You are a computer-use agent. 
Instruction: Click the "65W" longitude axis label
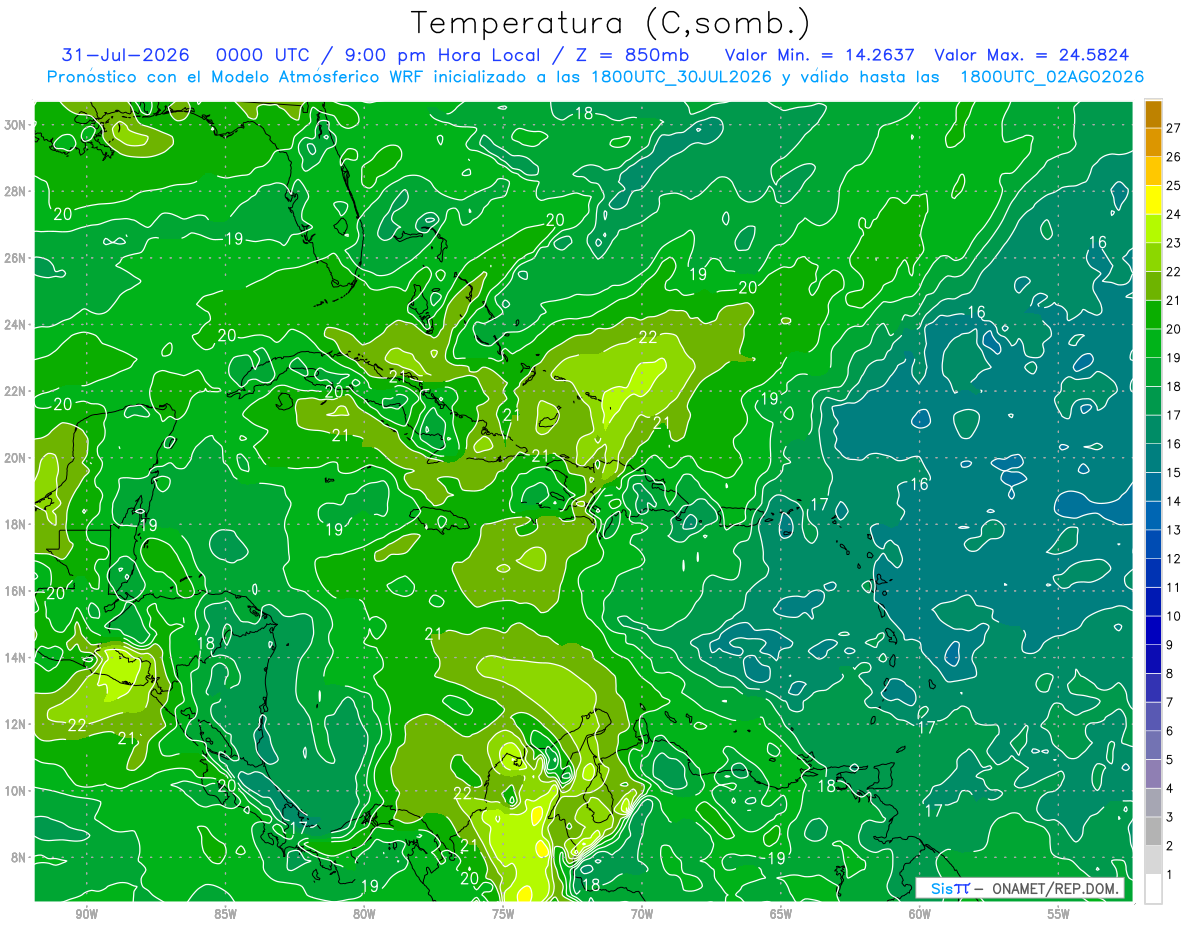(781, 914)
